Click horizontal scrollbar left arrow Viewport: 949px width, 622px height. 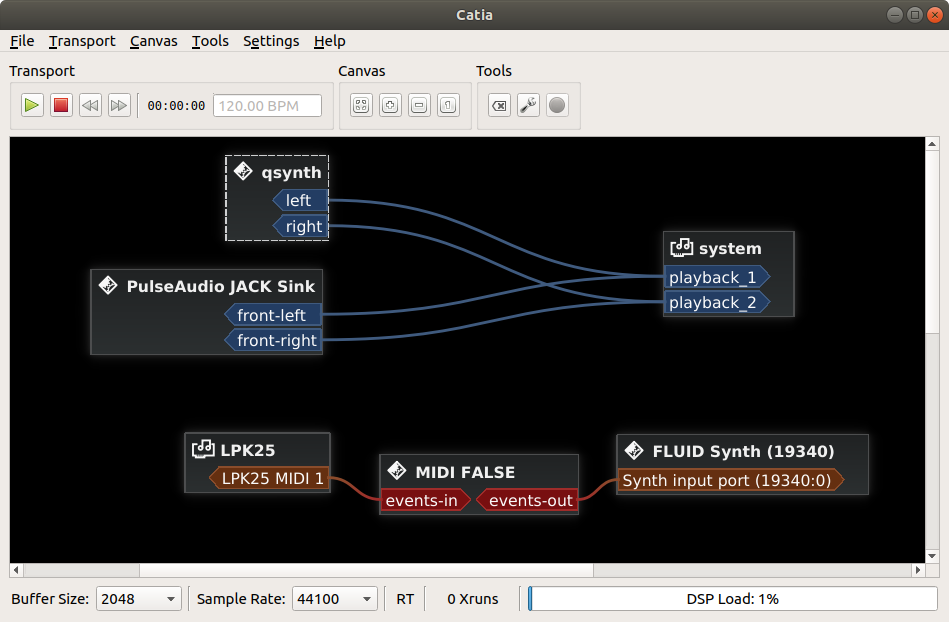tap(16, 570)
